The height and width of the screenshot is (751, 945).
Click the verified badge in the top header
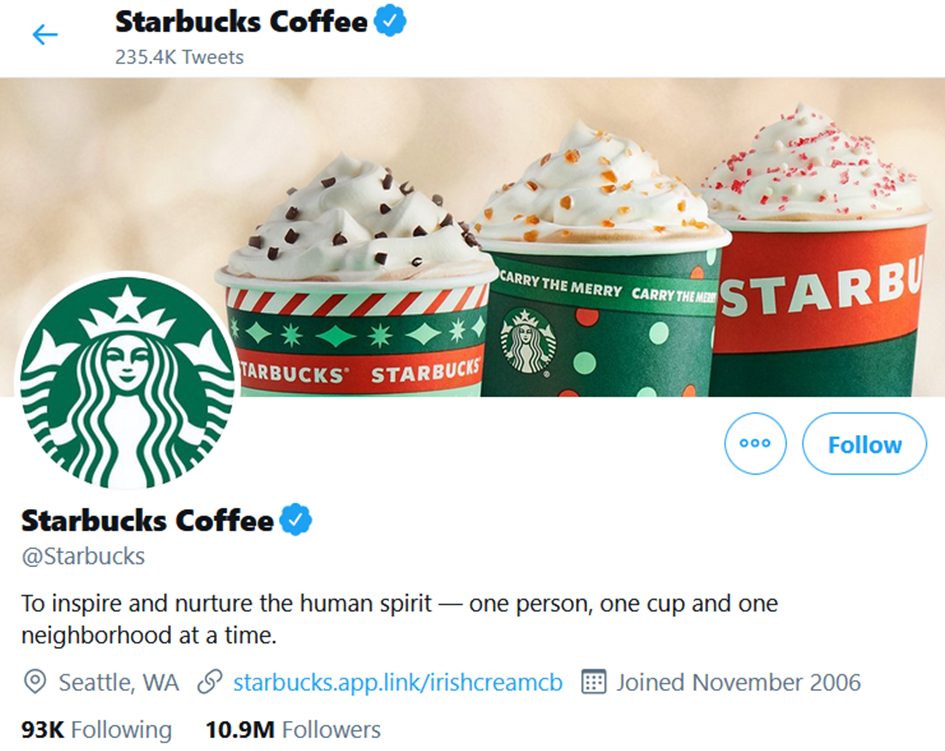click(x=390, y=22)
